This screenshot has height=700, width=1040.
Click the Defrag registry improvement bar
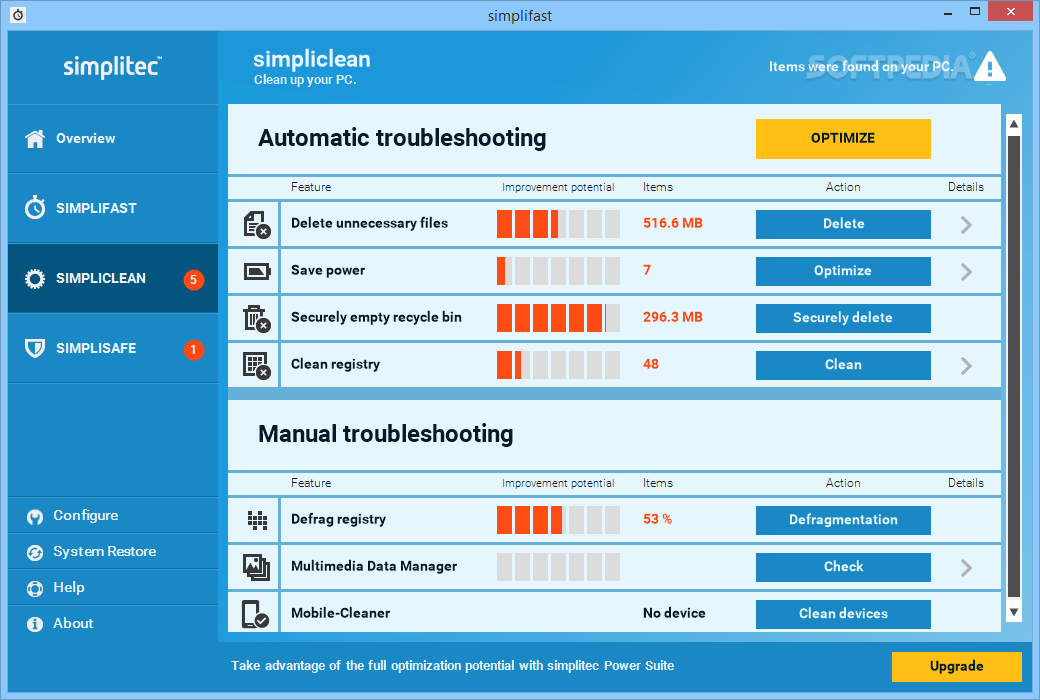tap(558, 520)
